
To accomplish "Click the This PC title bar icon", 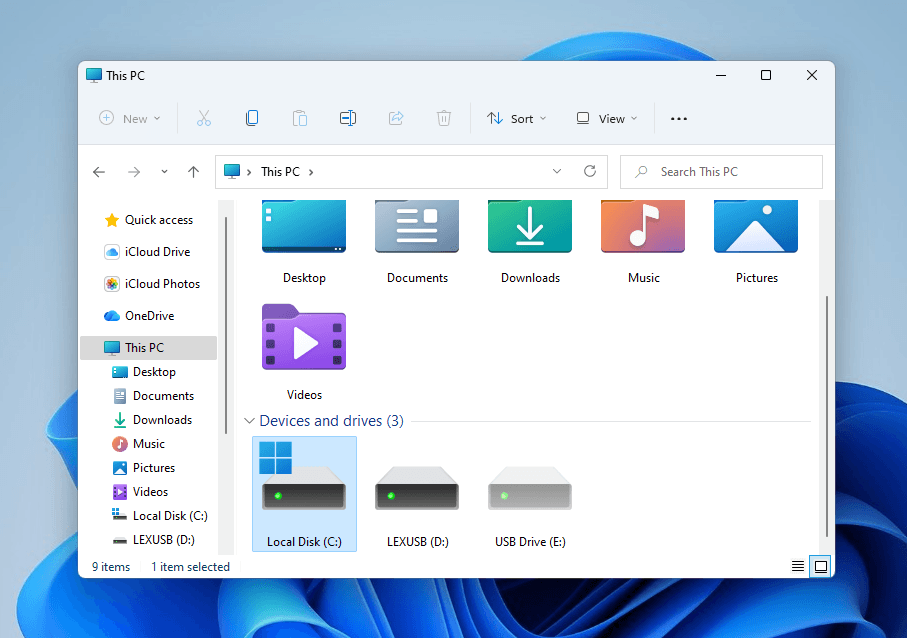I will coord(94,76).
